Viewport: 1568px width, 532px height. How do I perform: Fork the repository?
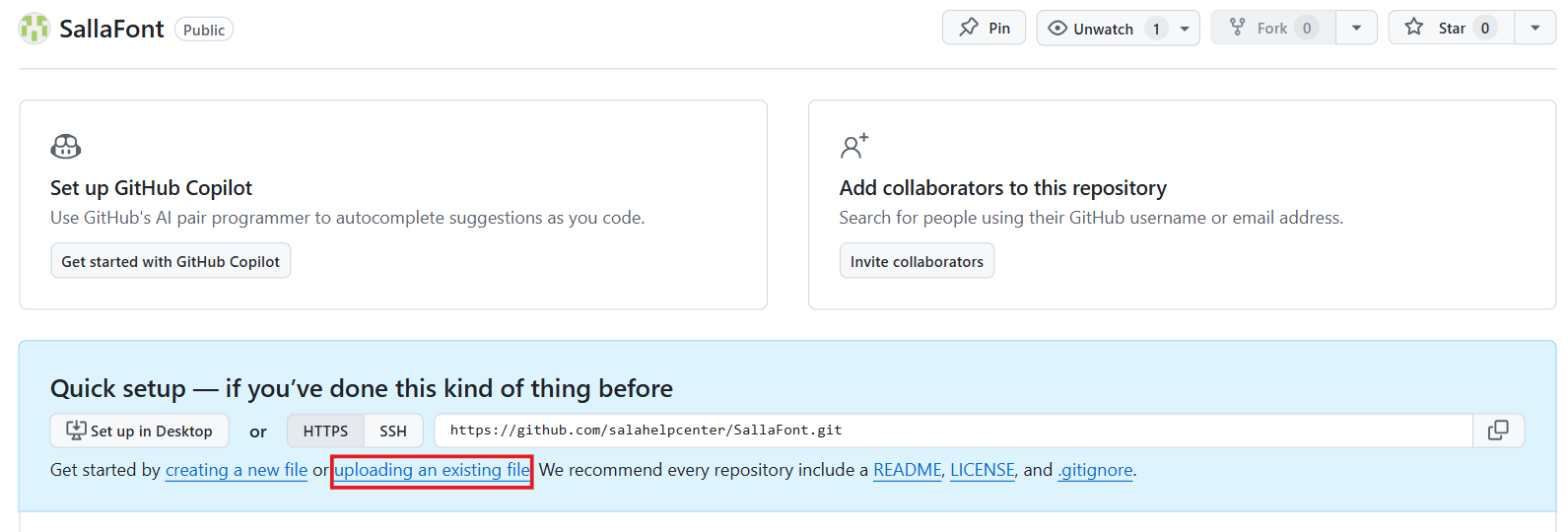tap(1271, 29)
